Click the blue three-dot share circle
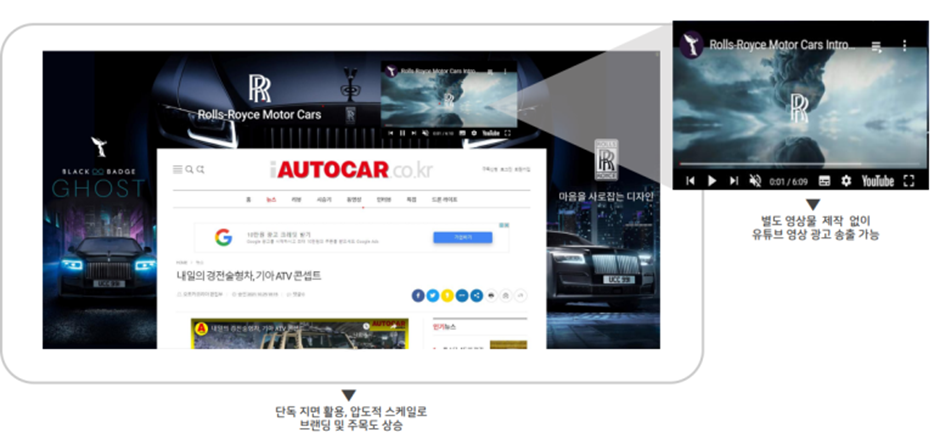 click(x=462, y=295)
